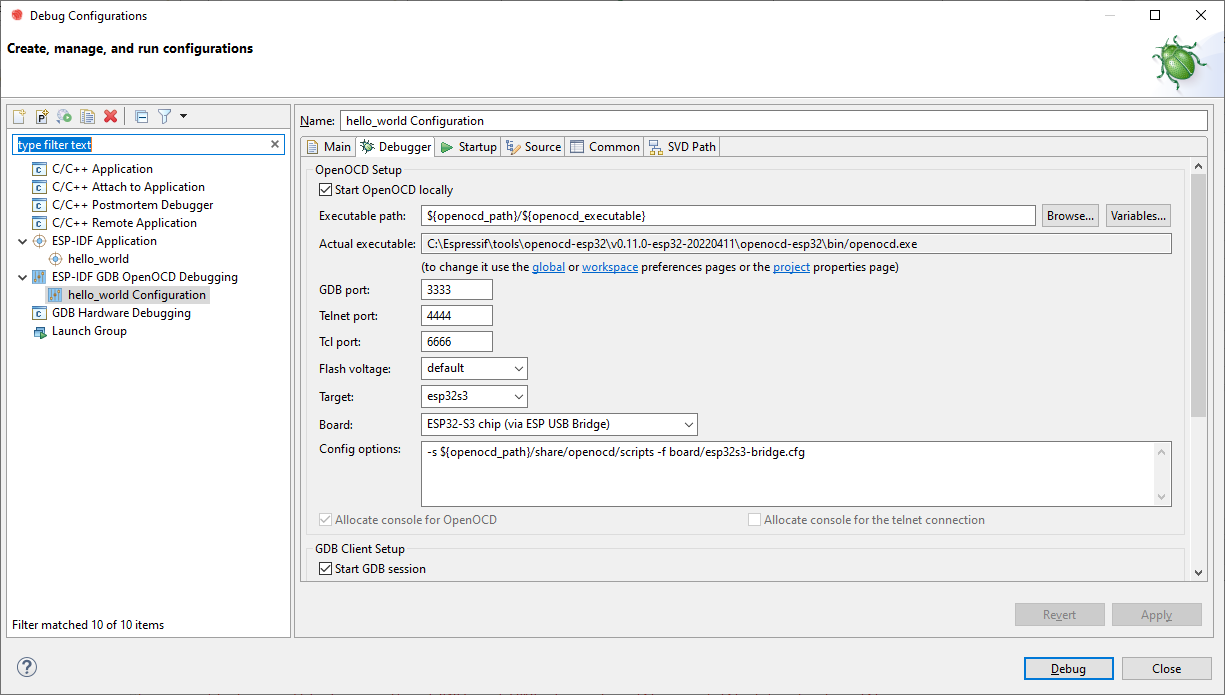Collapse the ESP-IDF Application node
This screenshot has width=1225, height=695.
click(x=23, y=241)
